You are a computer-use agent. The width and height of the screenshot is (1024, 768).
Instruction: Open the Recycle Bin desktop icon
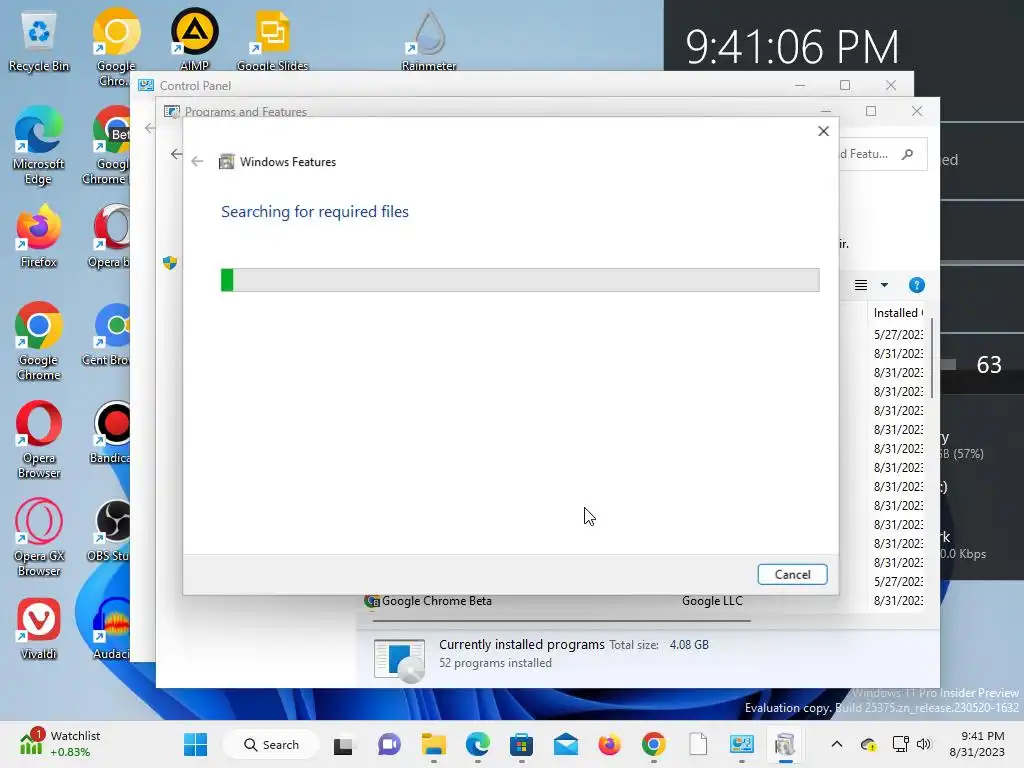39,42
